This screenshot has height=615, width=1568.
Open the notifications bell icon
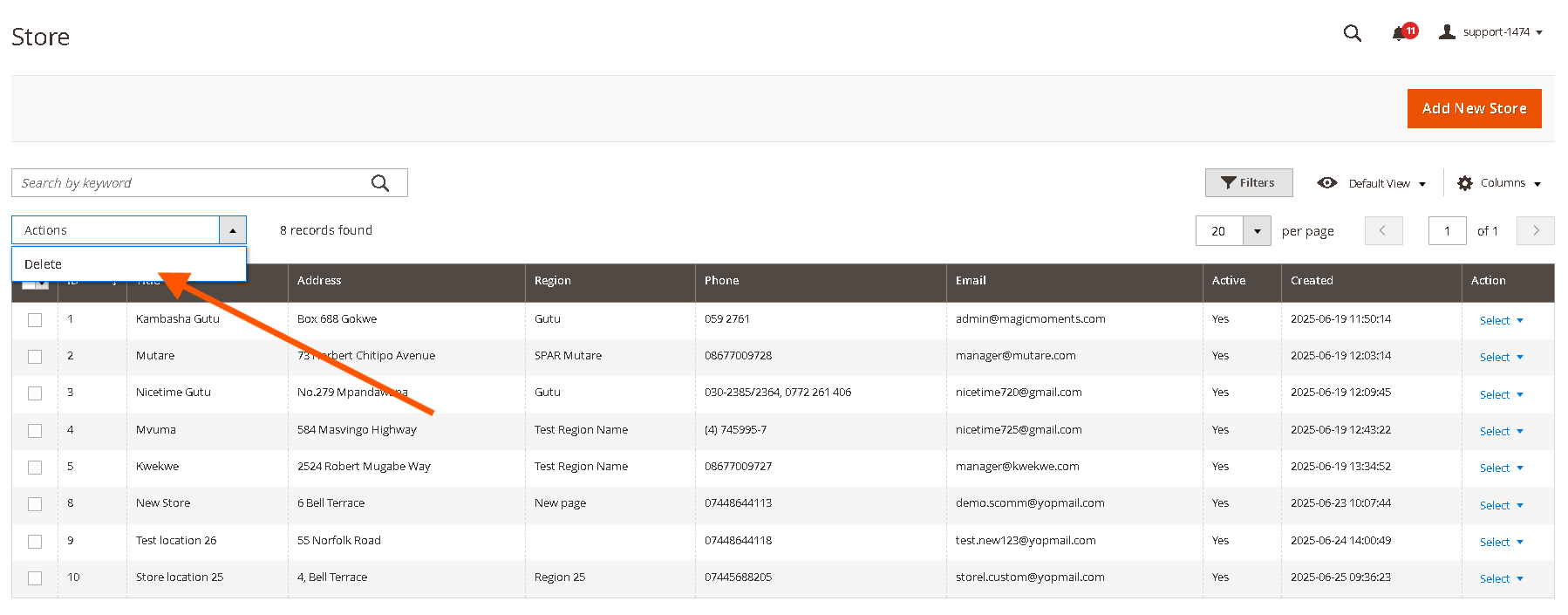pyautogui.click(x=1399, y=33)
